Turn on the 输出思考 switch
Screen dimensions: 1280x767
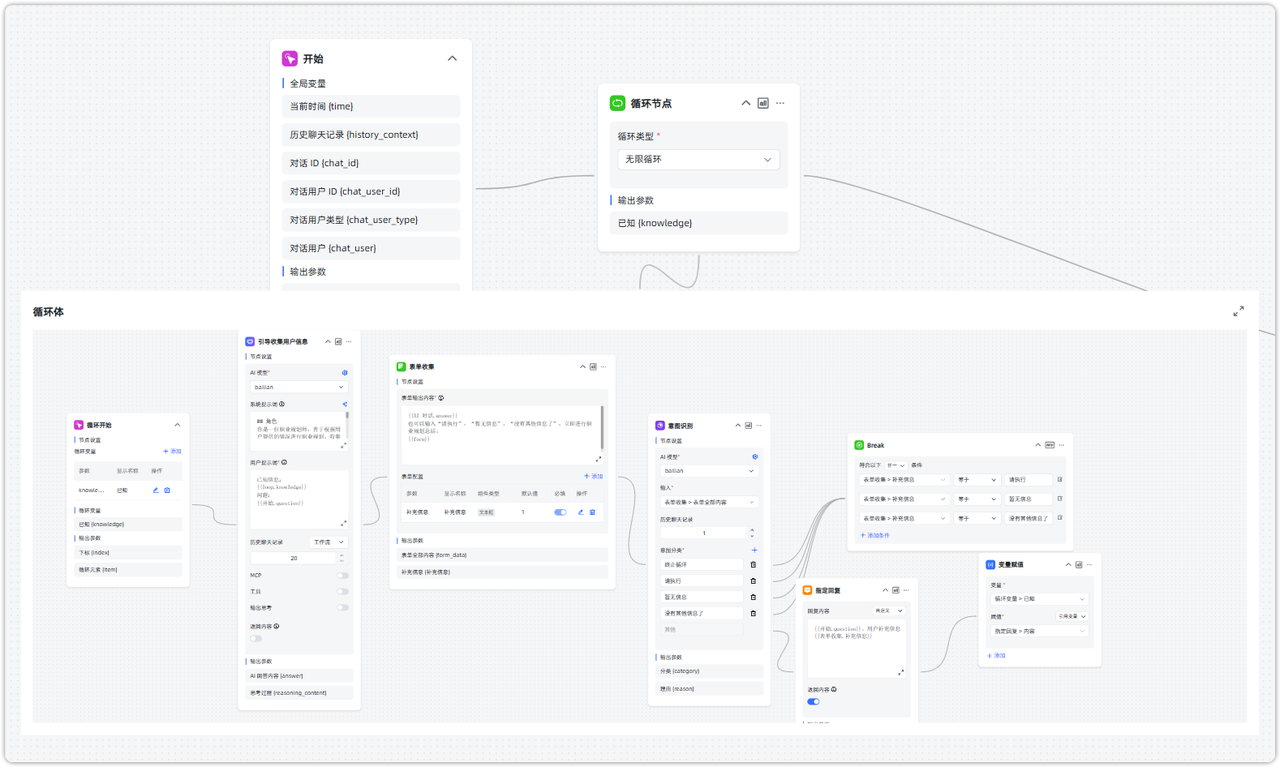pyautogui.click(x=343, y=607)
